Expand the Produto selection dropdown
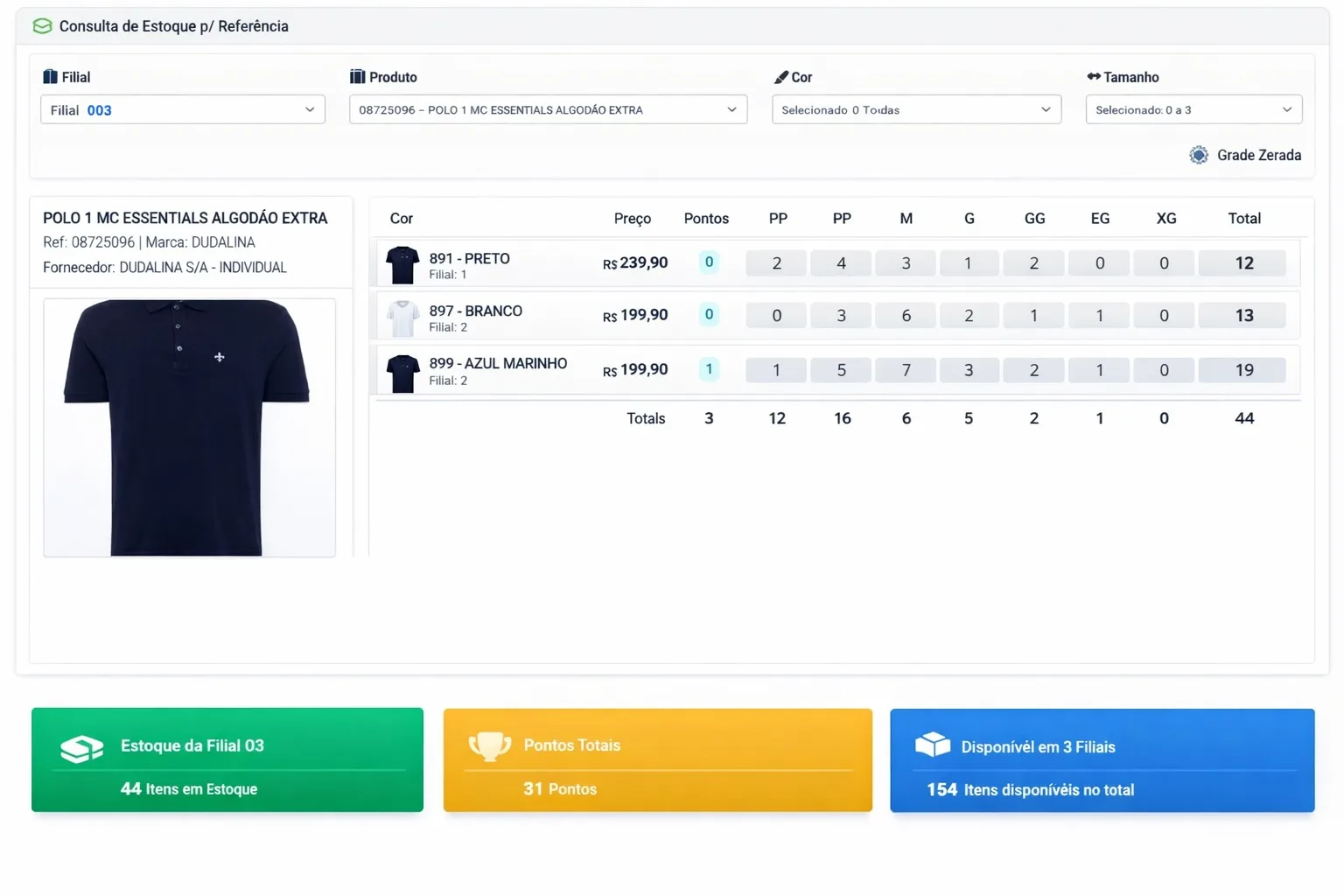Image resolution: width=1344 pixels, height=896 pixels. (x=548, y=110)
